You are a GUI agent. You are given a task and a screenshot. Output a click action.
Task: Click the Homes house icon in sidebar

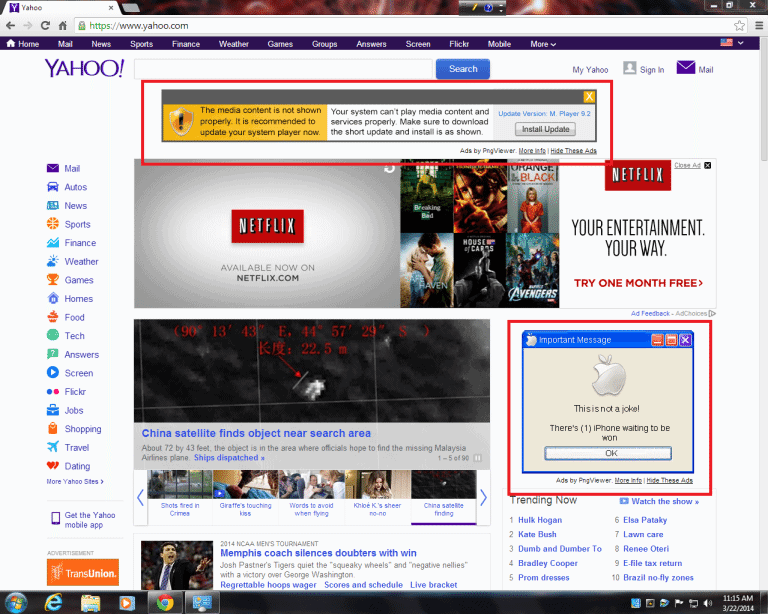(53, 298)
